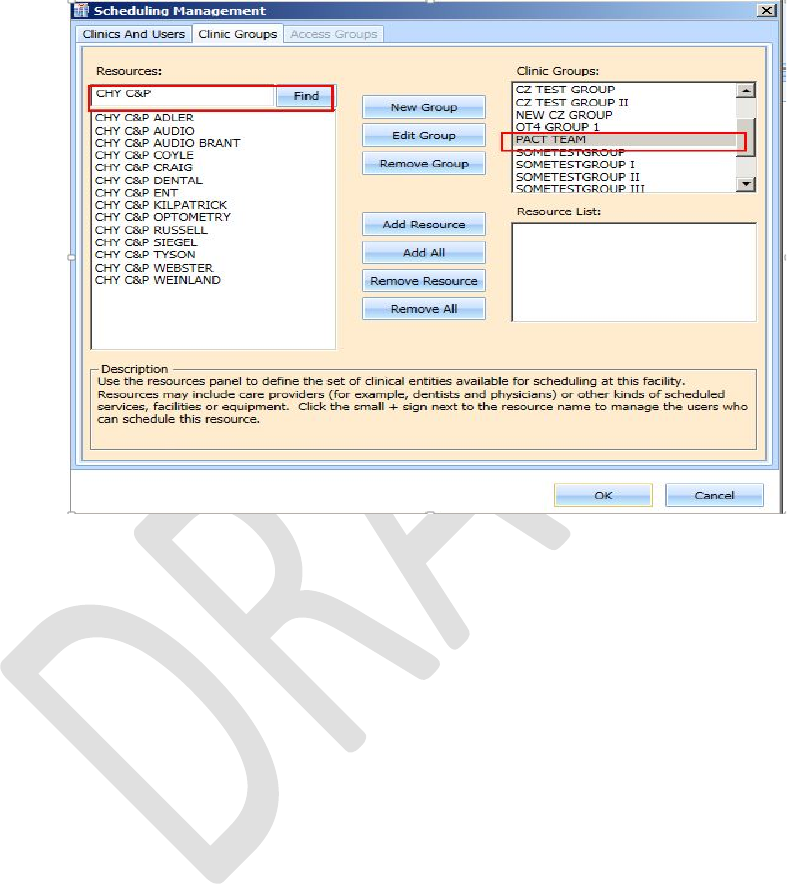The height and width of the screenshot is (884, 787).
Task: Select CHY C&P SIEGEL resource
Action: (146, 242)
